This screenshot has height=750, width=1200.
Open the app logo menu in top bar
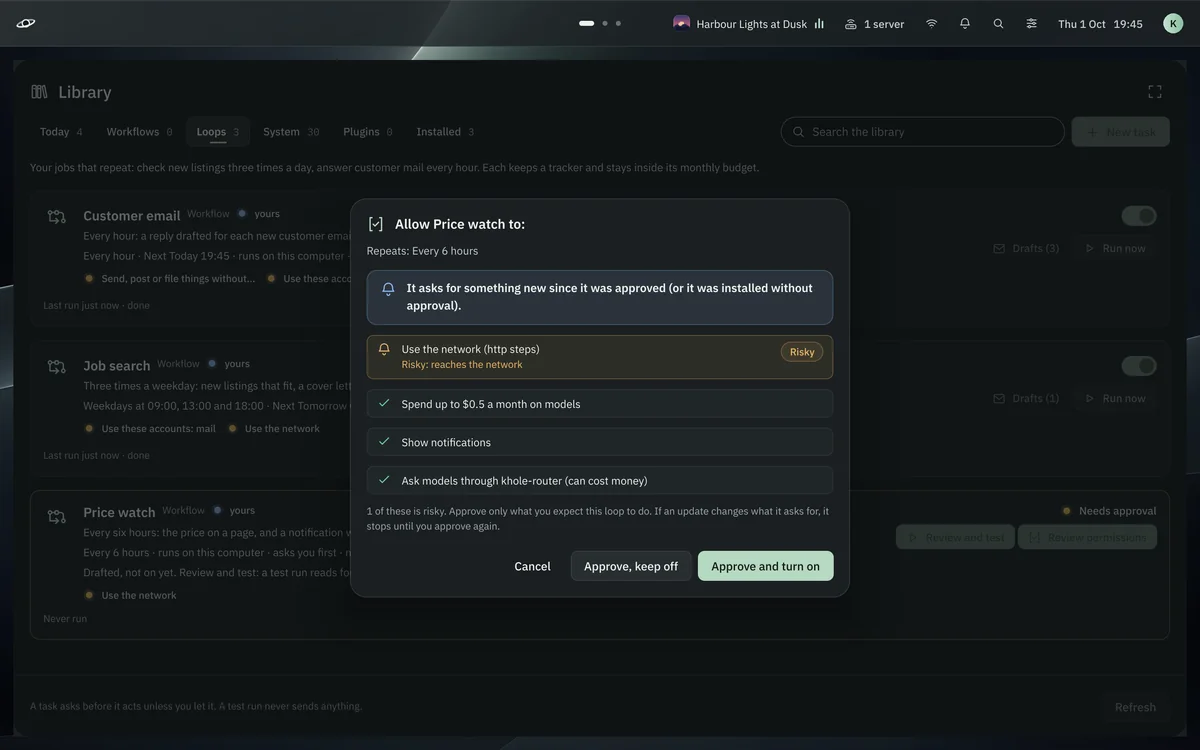[x=25, y=23]
